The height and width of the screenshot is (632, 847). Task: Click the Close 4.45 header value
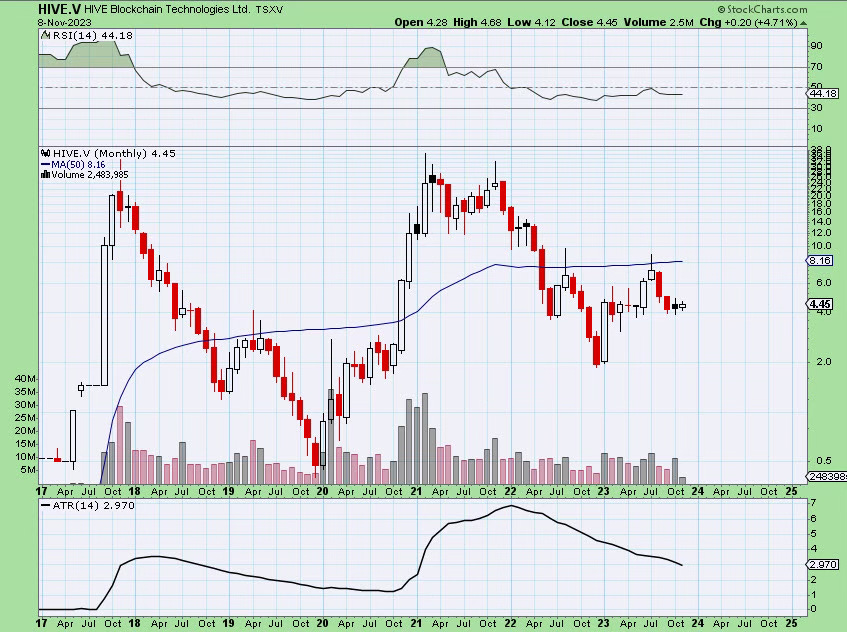click(x=589, y=22)
